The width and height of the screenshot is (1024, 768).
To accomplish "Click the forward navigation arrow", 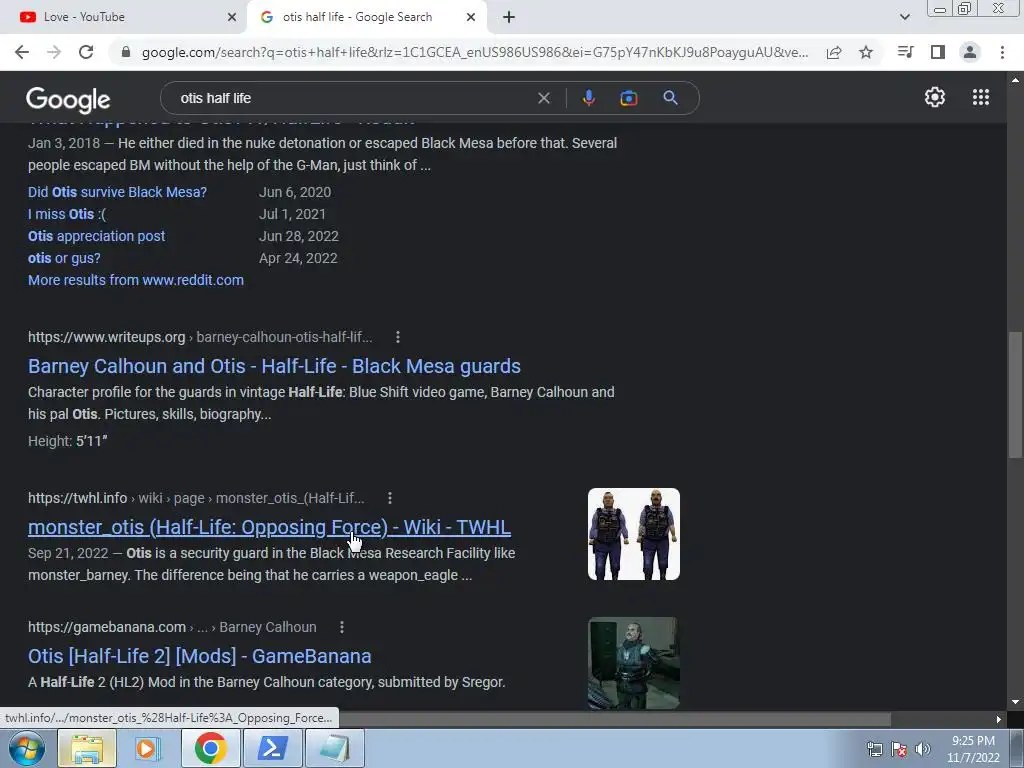I will click(54, 52).
